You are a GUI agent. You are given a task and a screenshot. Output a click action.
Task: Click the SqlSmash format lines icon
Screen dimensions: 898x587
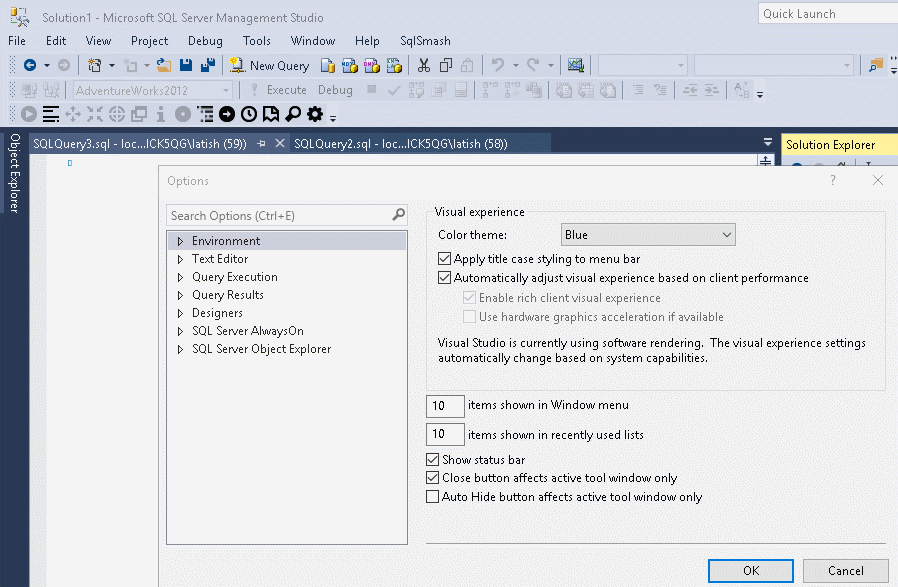pyautogui.click(x=51, y=115)
